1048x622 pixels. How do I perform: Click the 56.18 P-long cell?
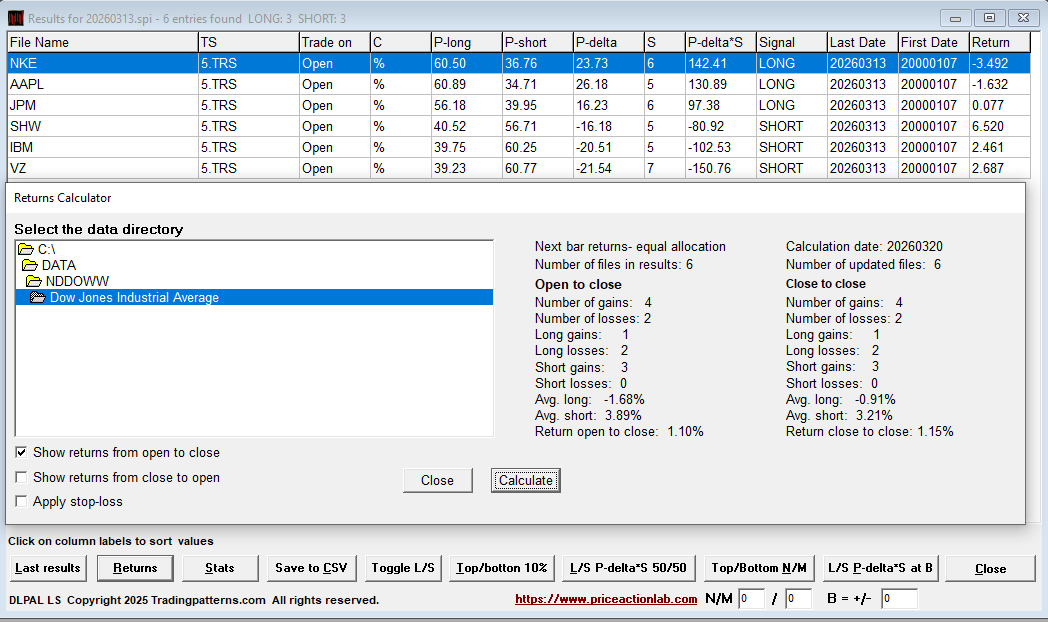(x=467, y=106)
